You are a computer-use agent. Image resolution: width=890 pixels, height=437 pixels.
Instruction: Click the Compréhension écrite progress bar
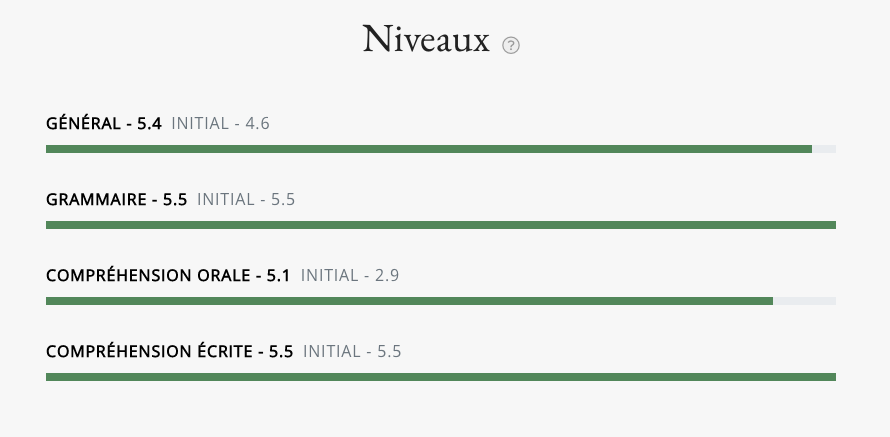click(440, 377)
